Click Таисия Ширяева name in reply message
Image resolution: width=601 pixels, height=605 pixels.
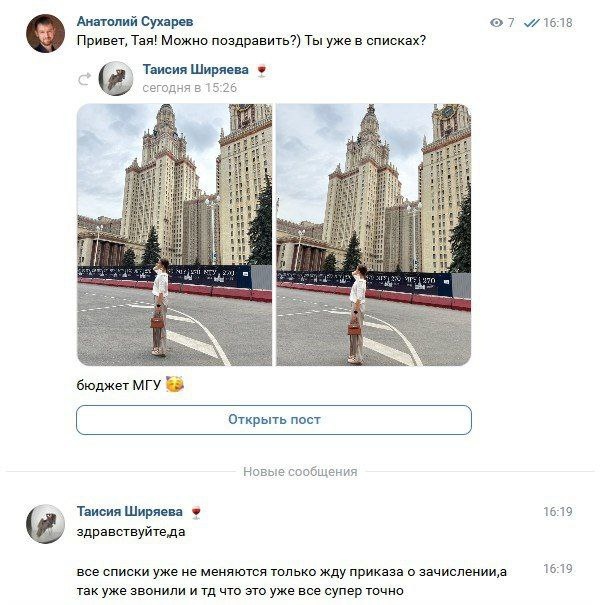click(130, 511)
